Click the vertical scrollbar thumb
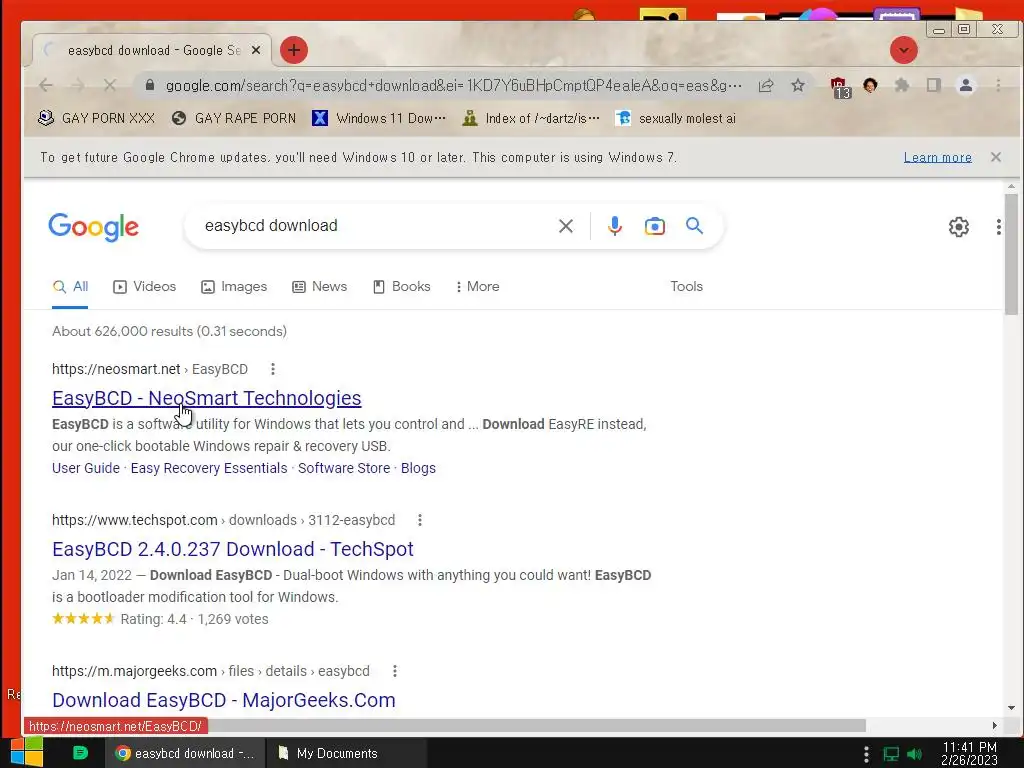Image resolution: width=1024 pixels, height=768 pixels. point(1011,254)
